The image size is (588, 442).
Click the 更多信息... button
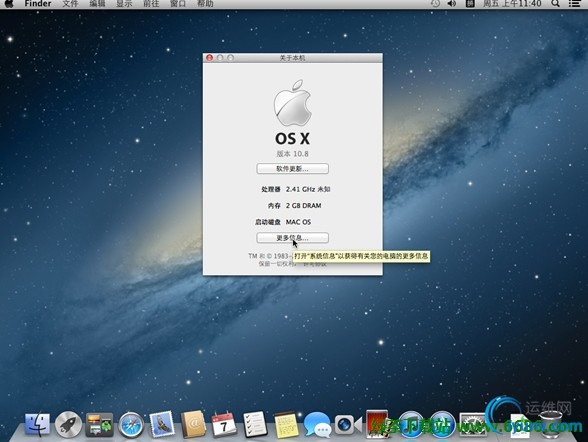tap(292, 238)
